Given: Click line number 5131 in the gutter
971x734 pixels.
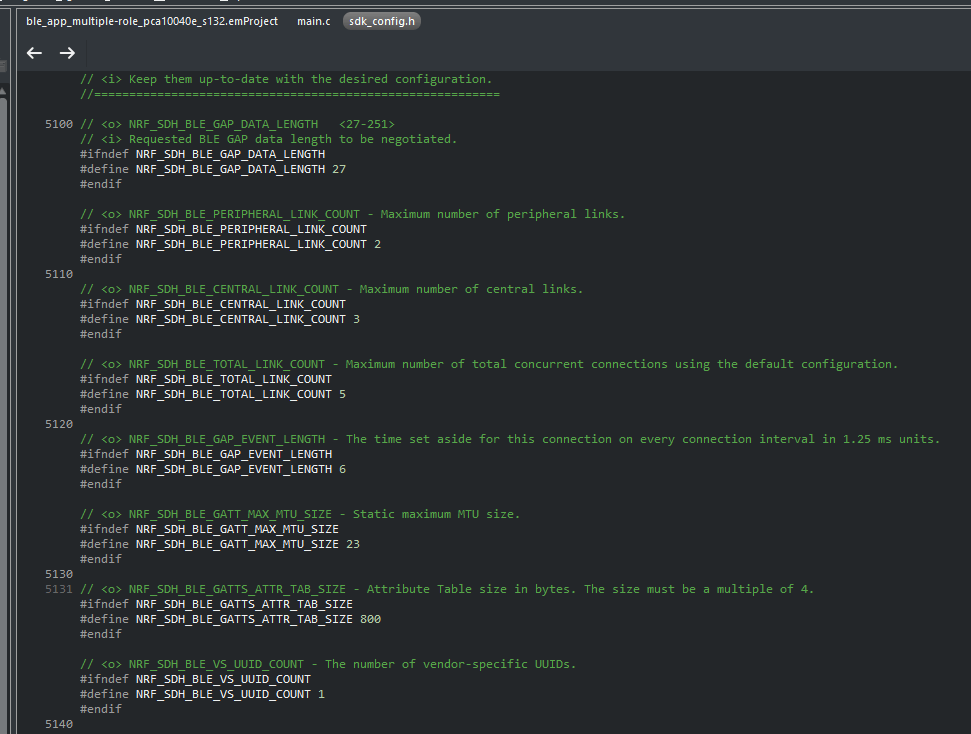Looking at the screenshot, I should [59, 589].
